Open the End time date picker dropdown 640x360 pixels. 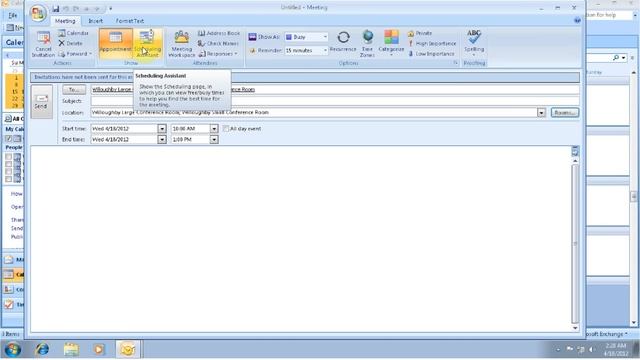(x=162, y=140)
